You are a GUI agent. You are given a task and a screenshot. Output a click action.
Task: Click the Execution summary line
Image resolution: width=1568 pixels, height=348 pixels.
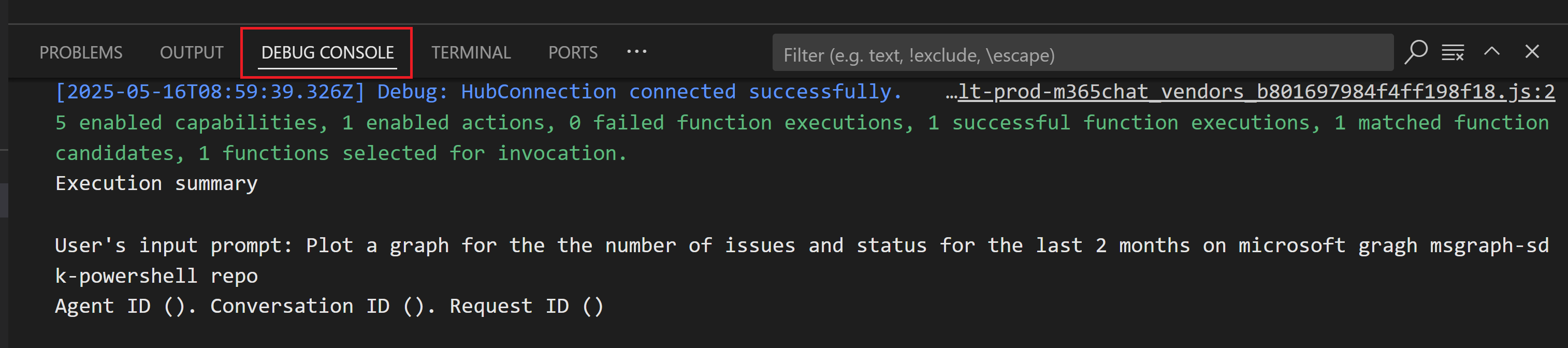pos(156,184)
